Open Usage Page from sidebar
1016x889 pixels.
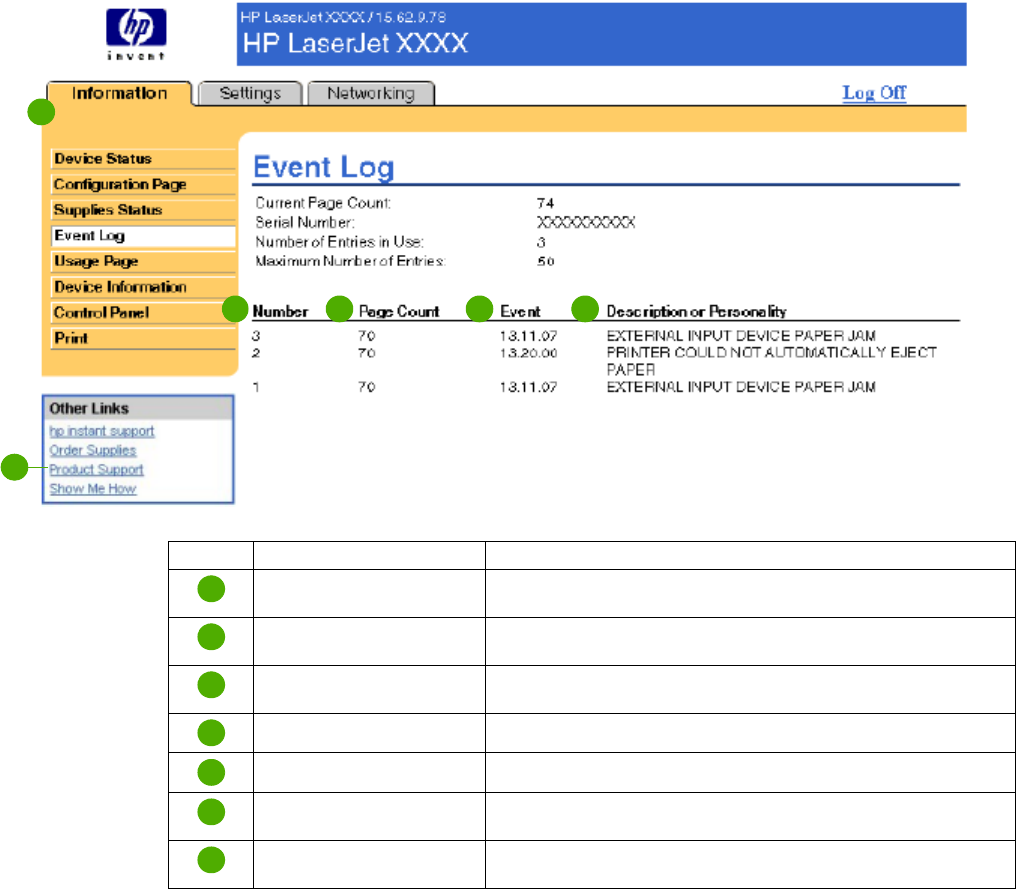pos(96,262)
